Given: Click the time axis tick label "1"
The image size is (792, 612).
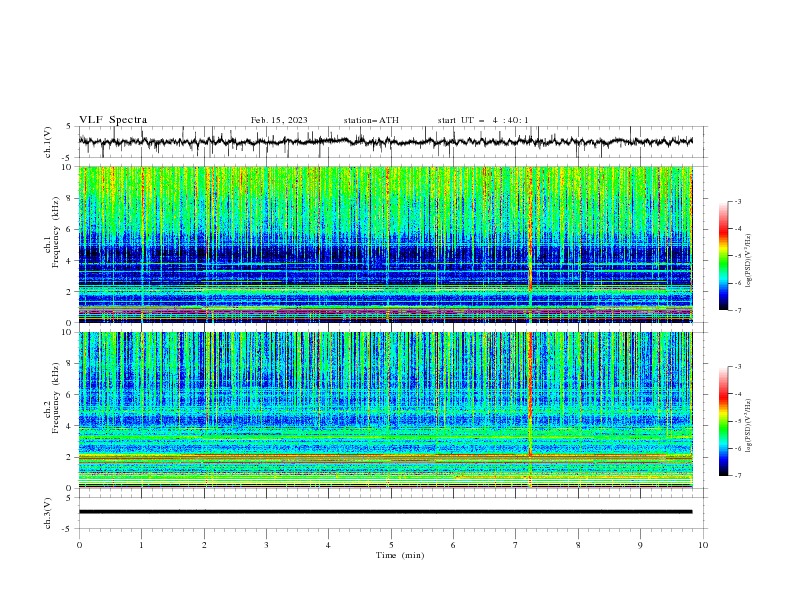Looking at the screenshot, I should [x=141, y=545].
